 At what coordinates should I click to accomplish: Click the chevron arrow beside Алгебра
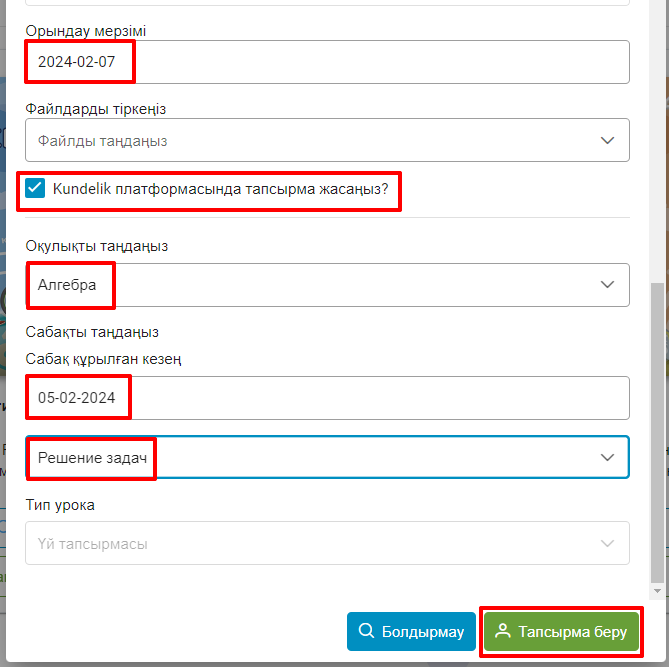607,285
